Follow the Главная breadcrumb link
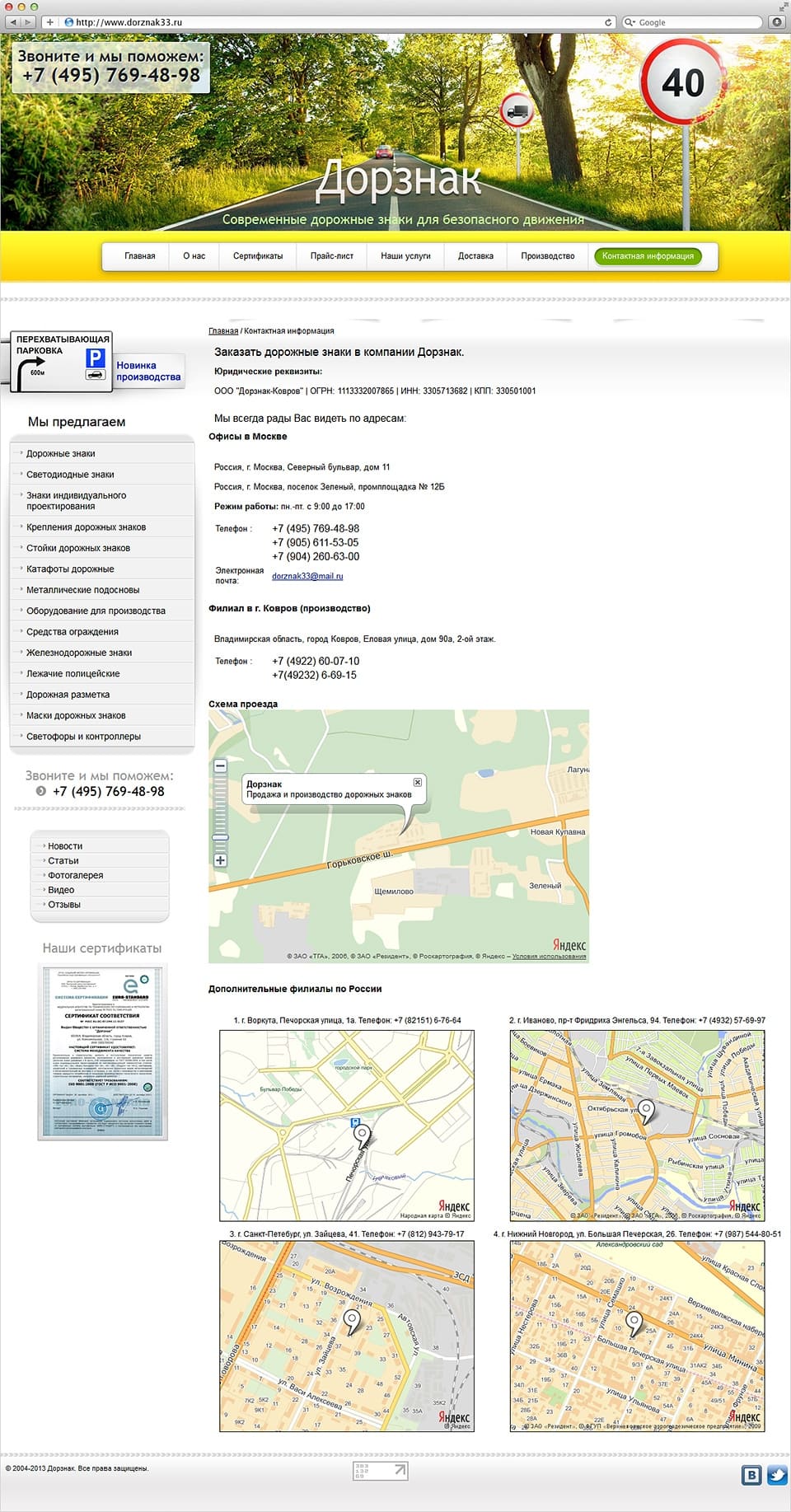Image resolution: width=791 pixels, height=1512 pixels. pos(223,330)
